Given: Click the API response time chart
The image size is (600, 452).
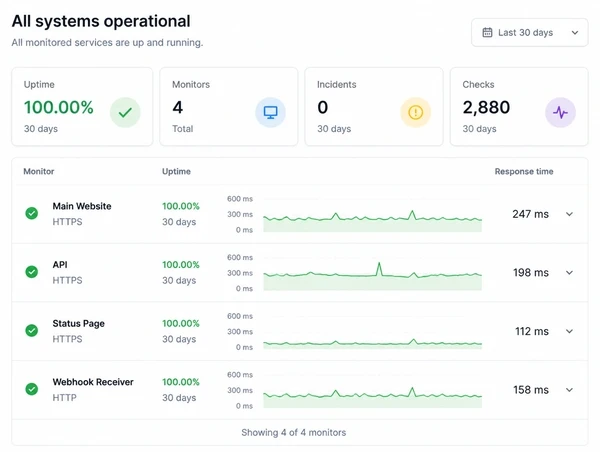Looking at the screenshot, I should pos(372,276).
